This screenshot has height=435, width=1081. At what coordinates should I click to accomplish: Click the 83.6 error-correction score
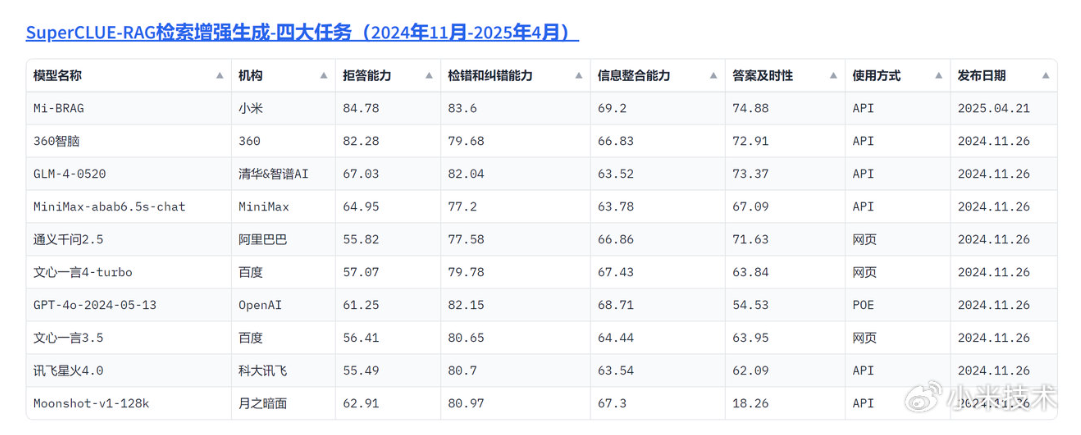tap(461, 108)
